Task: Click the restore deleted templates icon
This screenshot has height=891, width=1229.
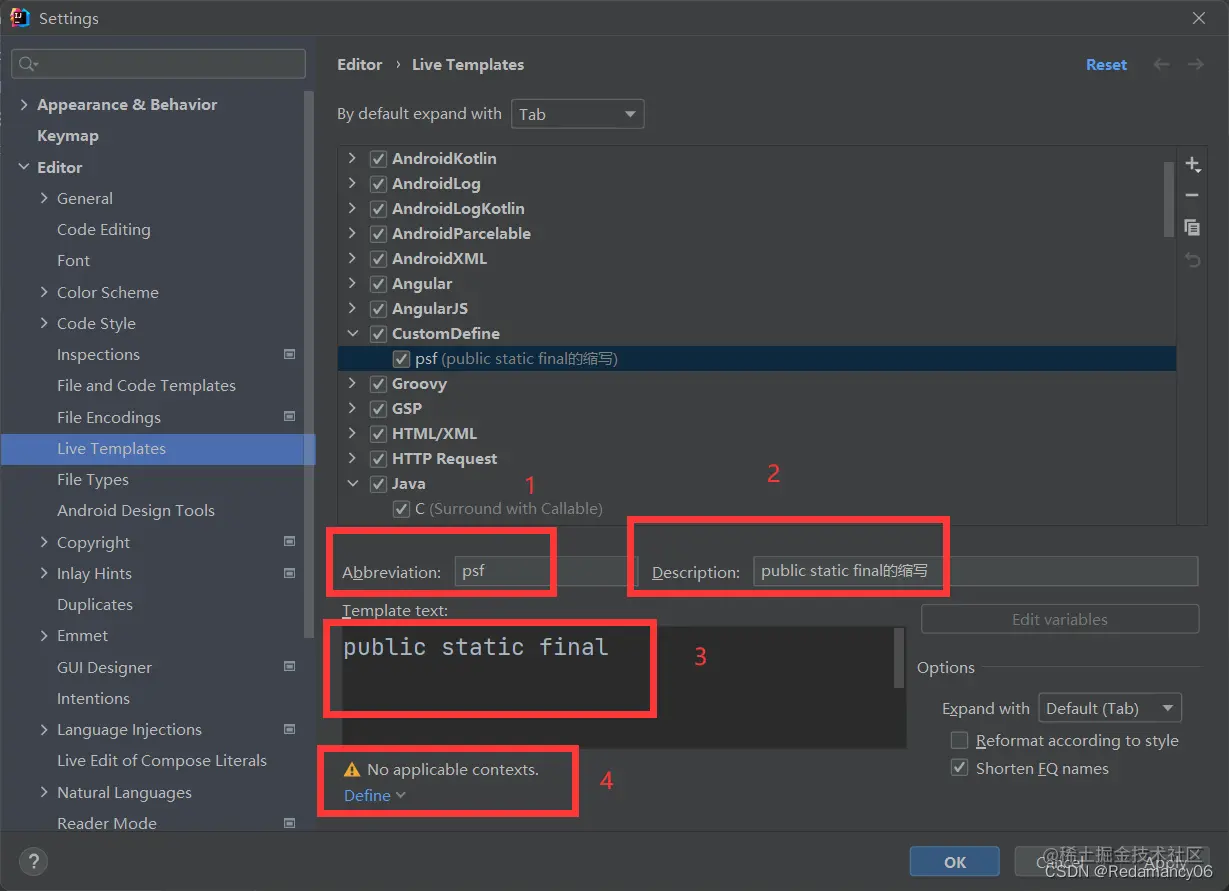Action: [1192, 260]
